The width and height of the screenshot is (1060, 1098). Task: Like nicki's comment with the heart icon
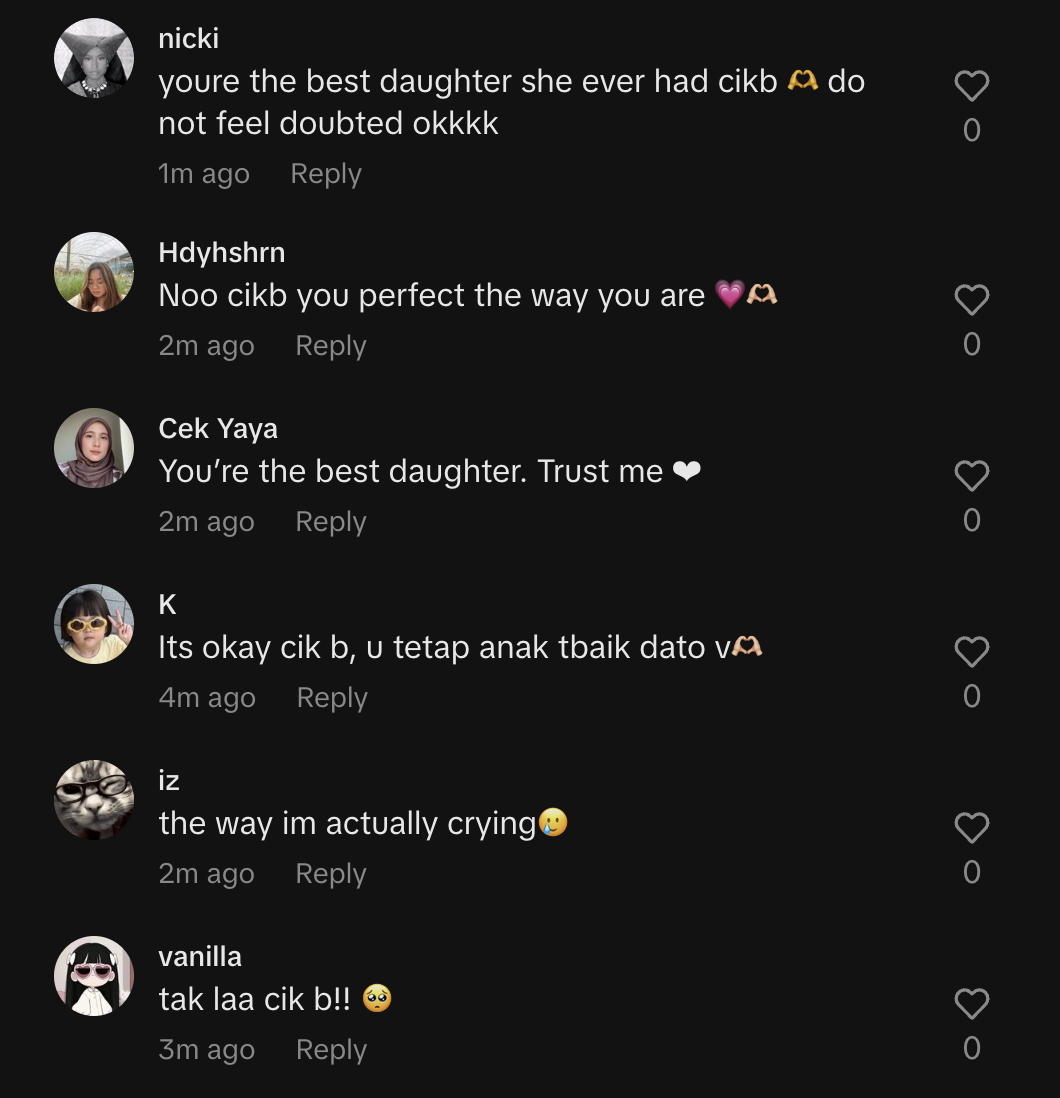[x=971, y=87]
